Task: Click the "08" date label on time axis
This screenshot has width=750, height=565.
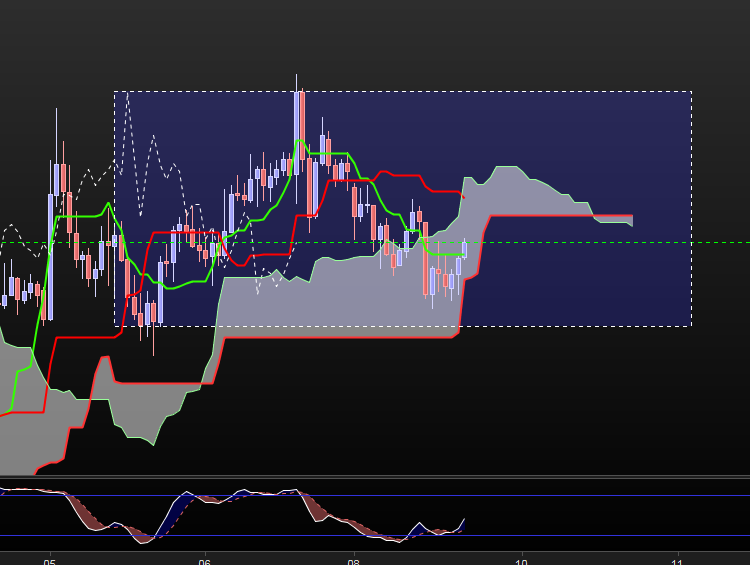Action: click(x=353, y=562)
